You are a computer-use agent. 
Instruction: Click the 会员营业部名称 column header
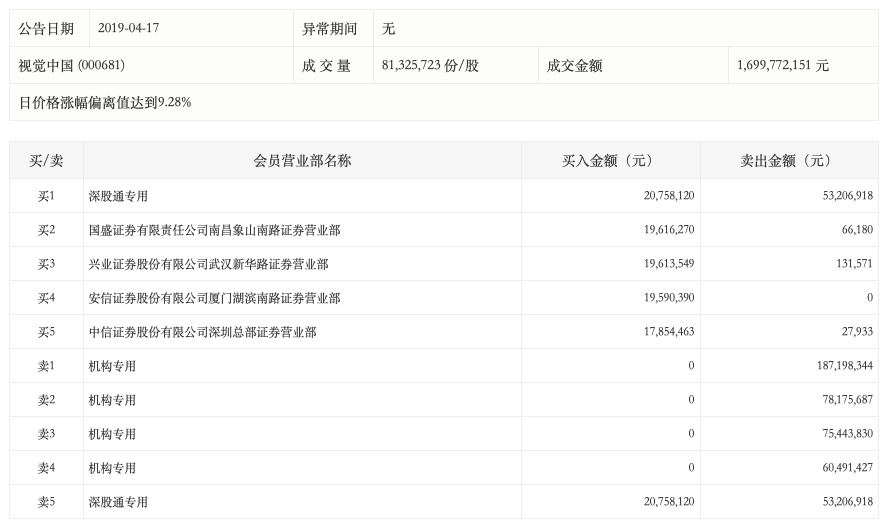pos(302,160)
